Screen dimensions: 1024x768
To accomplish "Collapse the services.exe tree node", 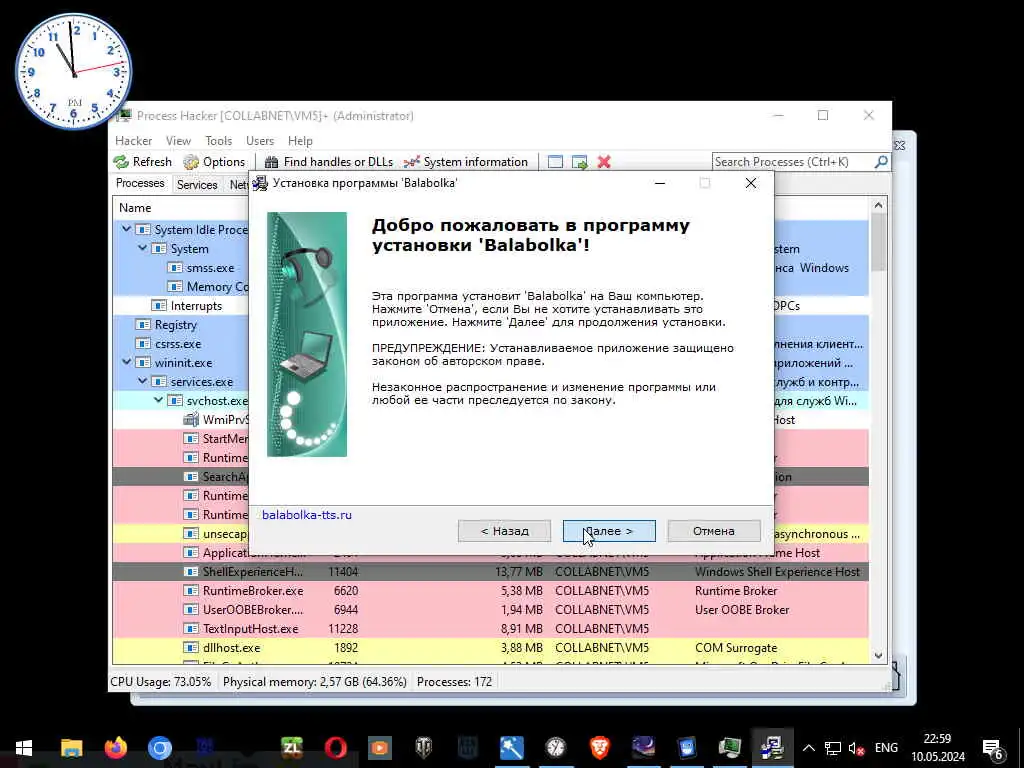I will tap(142, 381).
